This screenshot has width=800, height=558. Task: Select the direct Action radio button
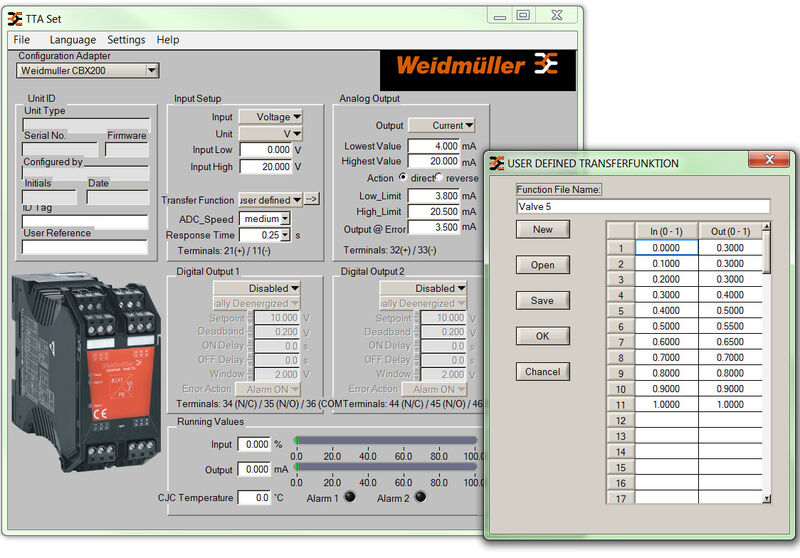(404, 178)
